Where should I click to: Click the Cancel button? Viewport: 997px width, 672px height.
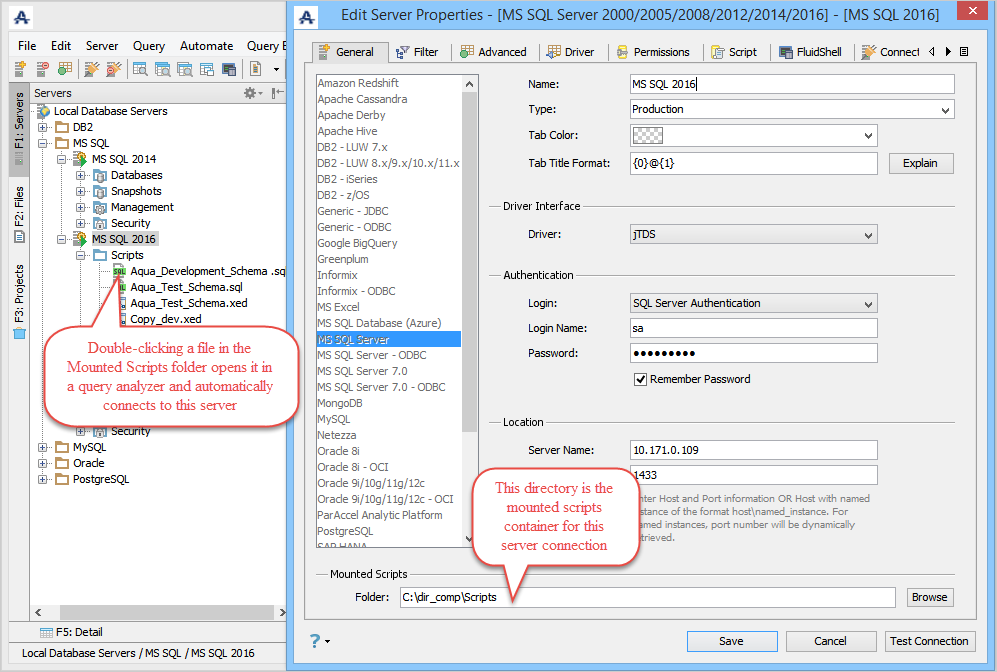pyautogui.click(x=830, y=641)
